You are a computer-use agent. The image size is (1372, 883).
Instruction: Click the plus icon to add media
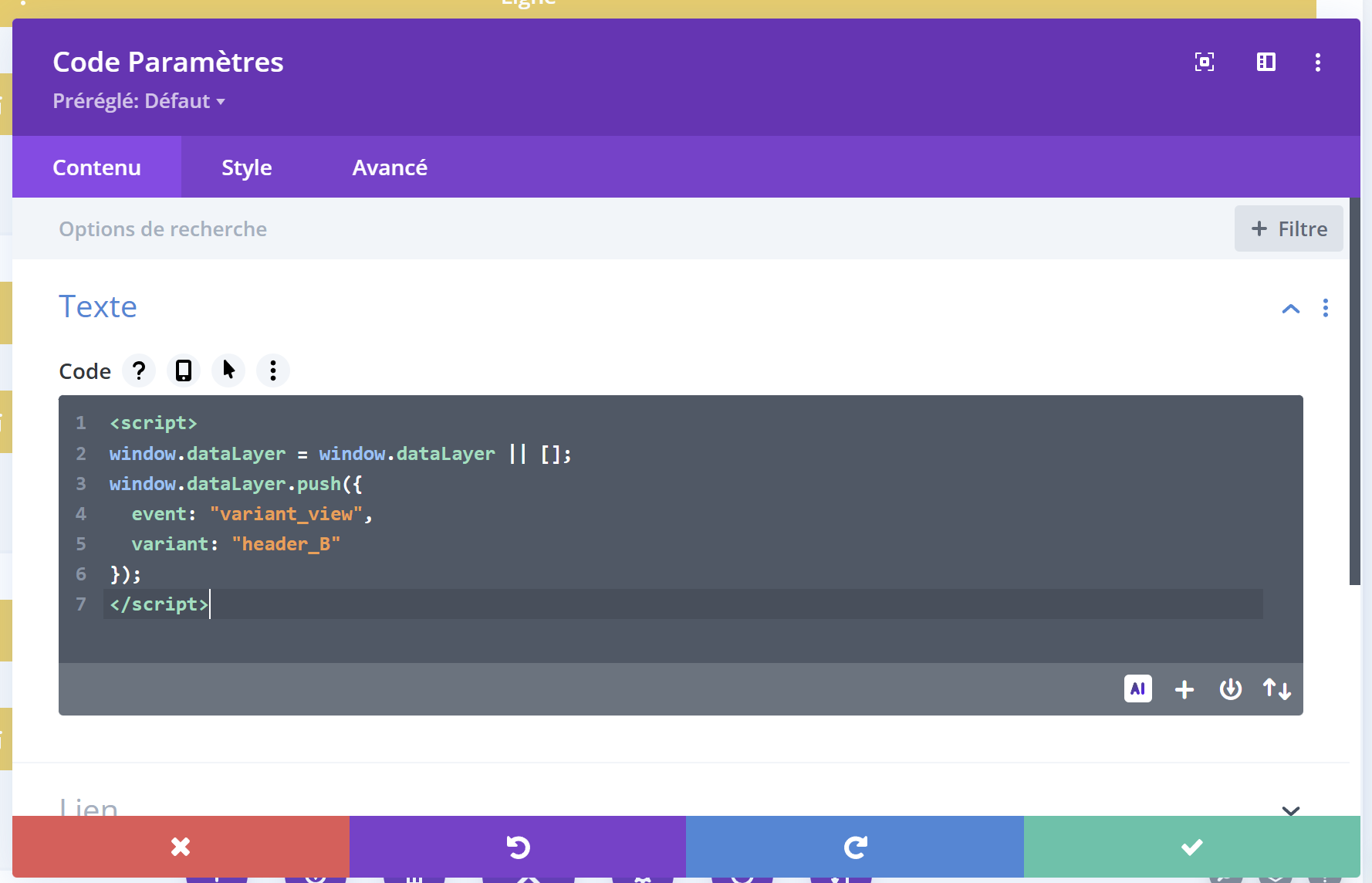coord(1184,689)
